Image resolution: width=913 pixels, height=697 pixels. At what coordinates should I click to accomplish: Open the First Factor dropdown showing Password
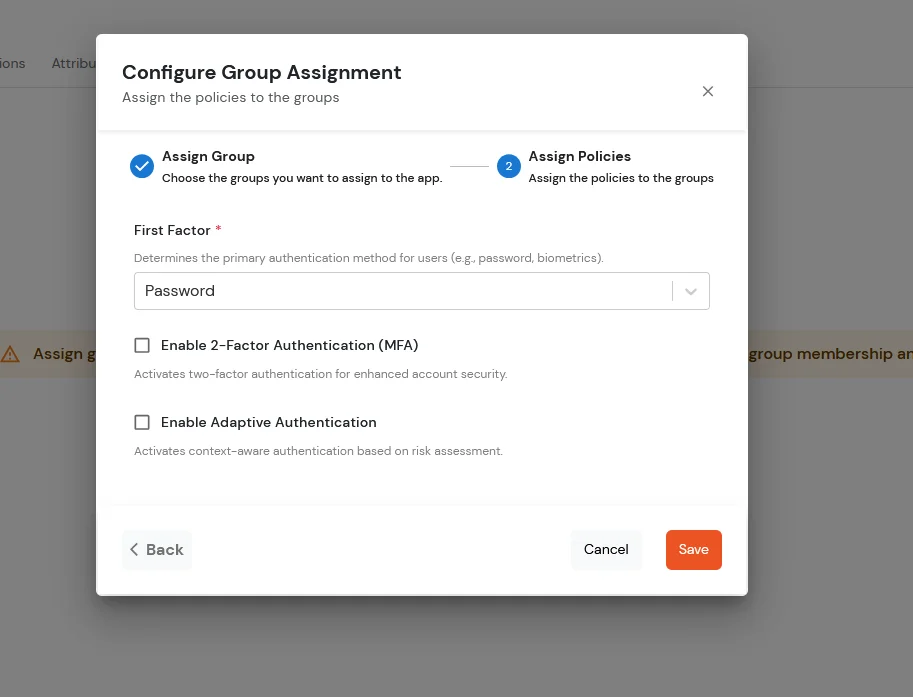click(x=422, y=290)
